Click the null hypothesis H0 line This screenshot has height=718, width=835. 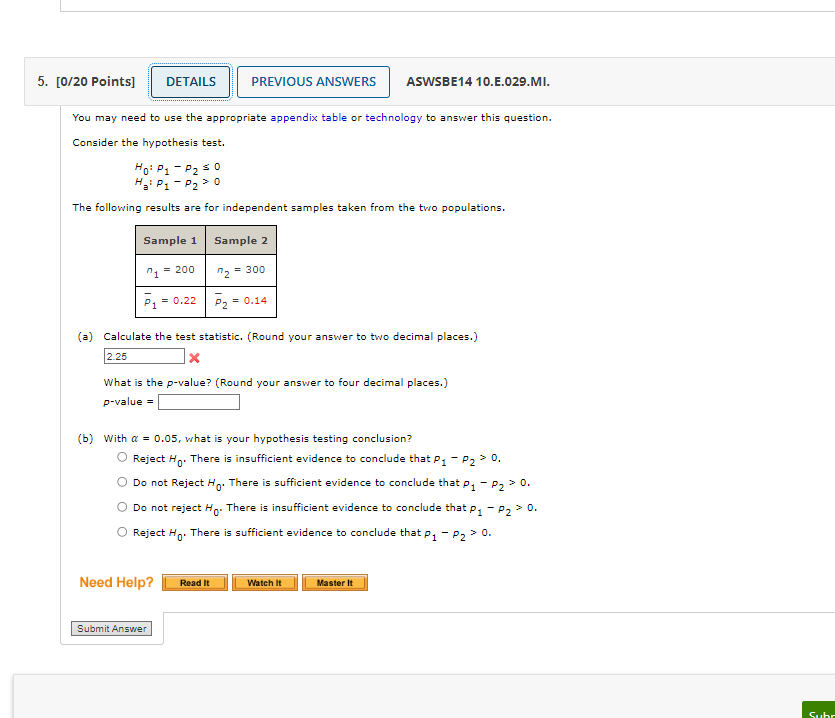(x=177, y=168)
